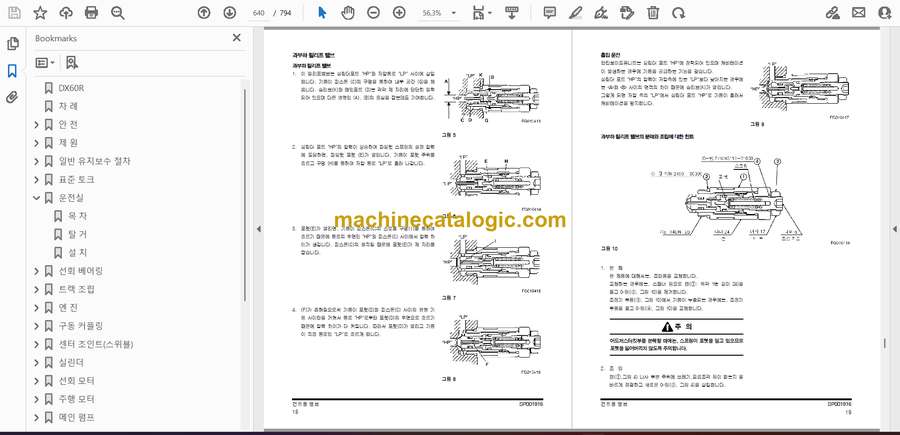Collapse the left navigation pane arrow
Screen dimensions: 900x435
click(x=258, y=229)
